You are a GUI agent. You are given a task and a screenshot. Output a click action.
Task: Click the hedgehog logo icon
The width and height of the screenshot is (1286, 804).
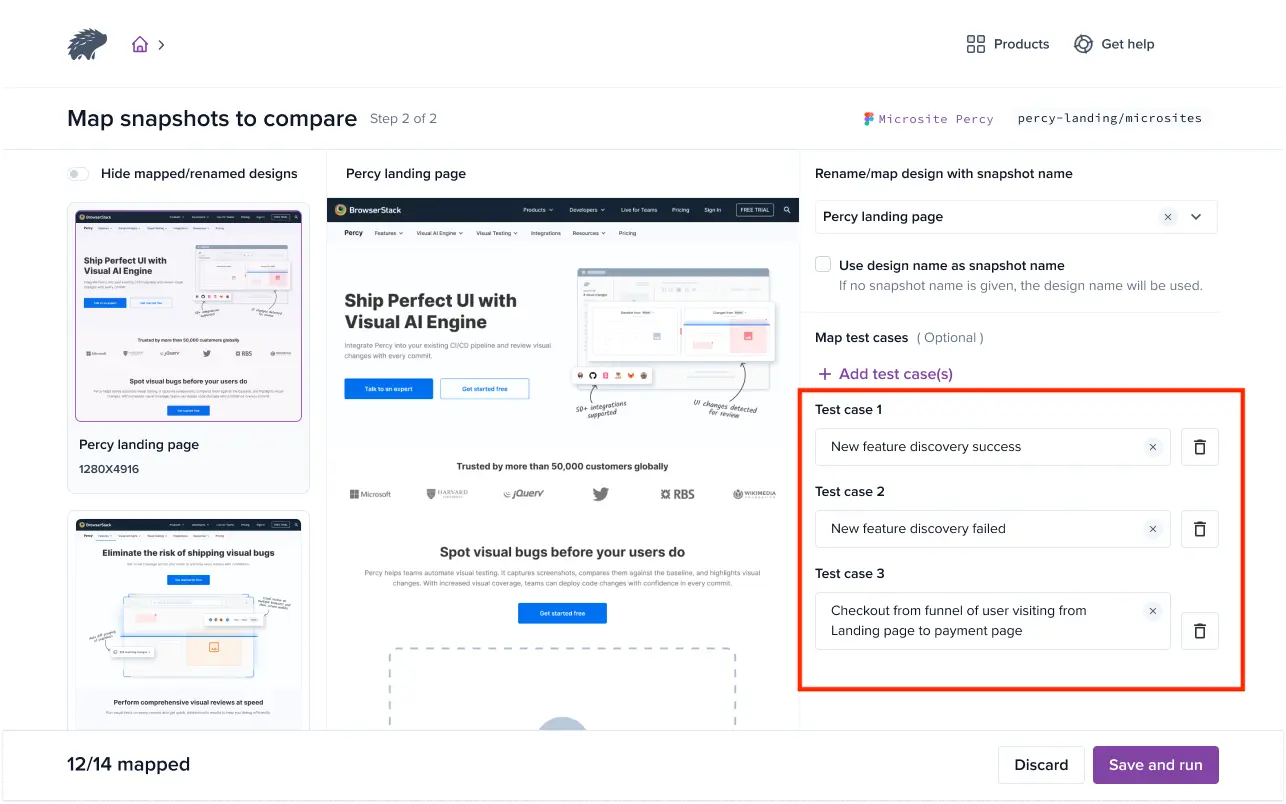87,44
